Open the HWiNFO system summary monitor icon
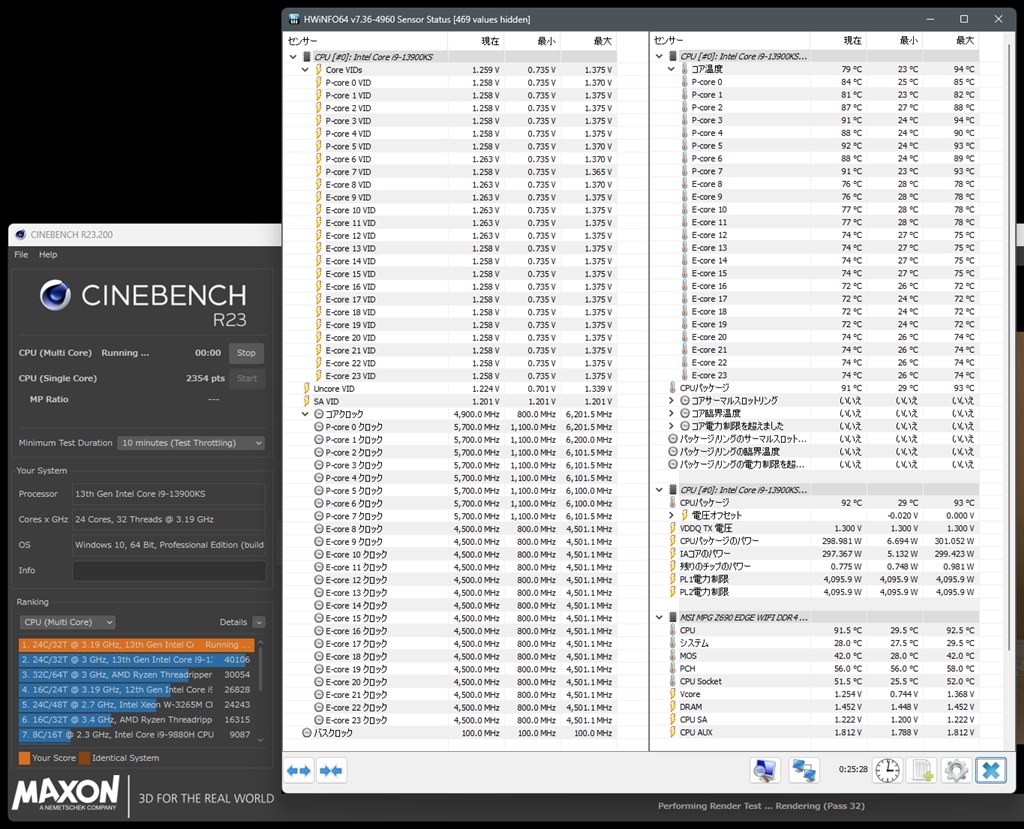 765,771
